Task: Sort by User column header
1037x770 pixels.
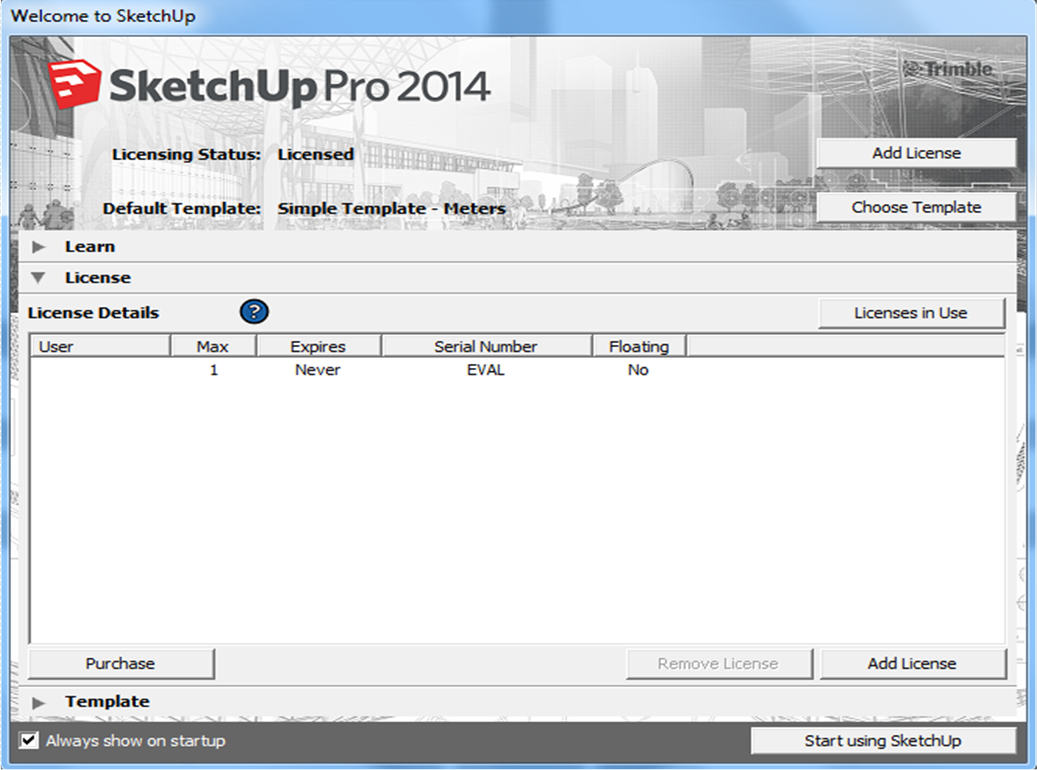Action: pyautogui.click(x=100, y=346)
